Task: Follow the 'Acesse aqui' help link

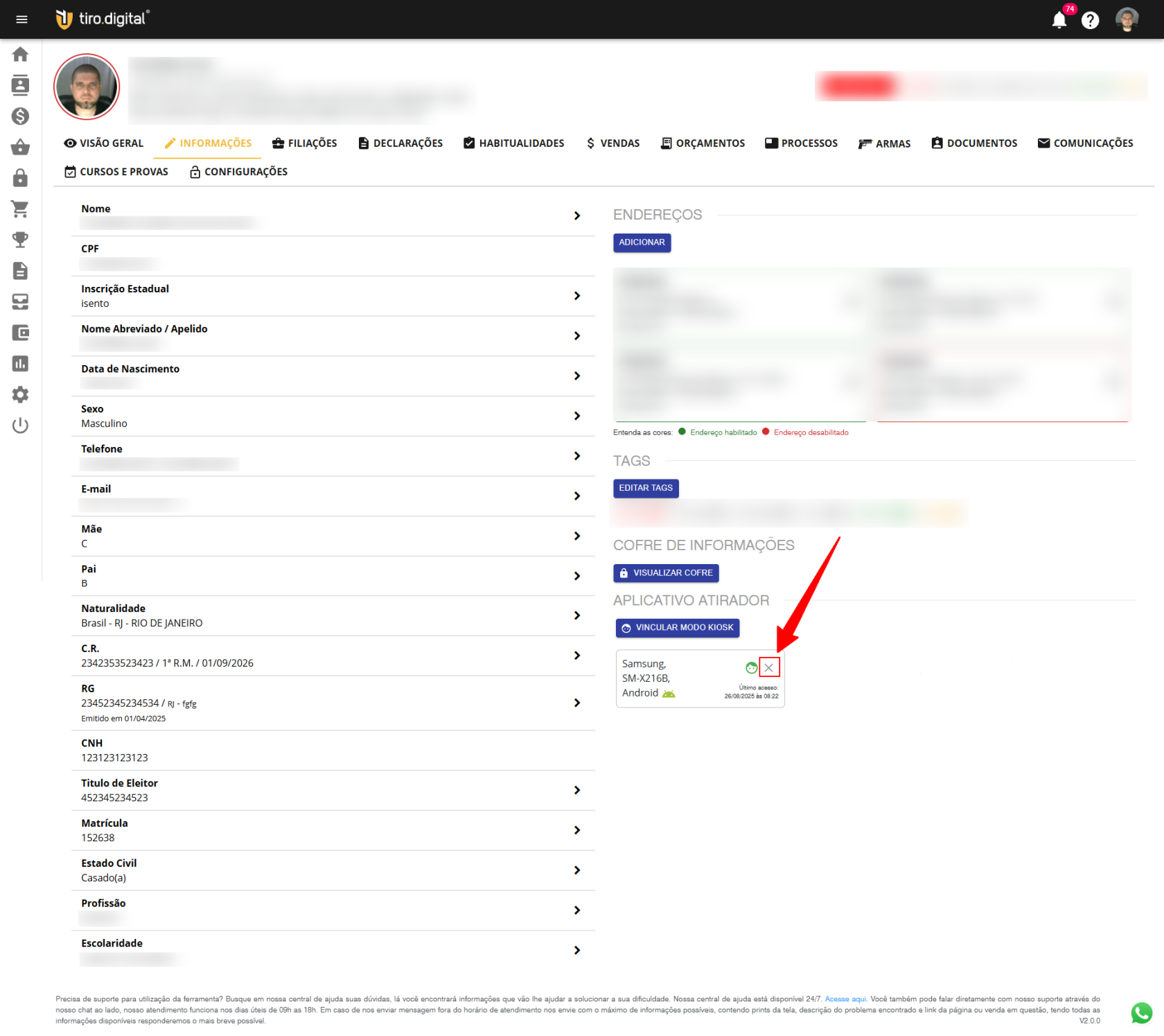Action: pos(845,999)
